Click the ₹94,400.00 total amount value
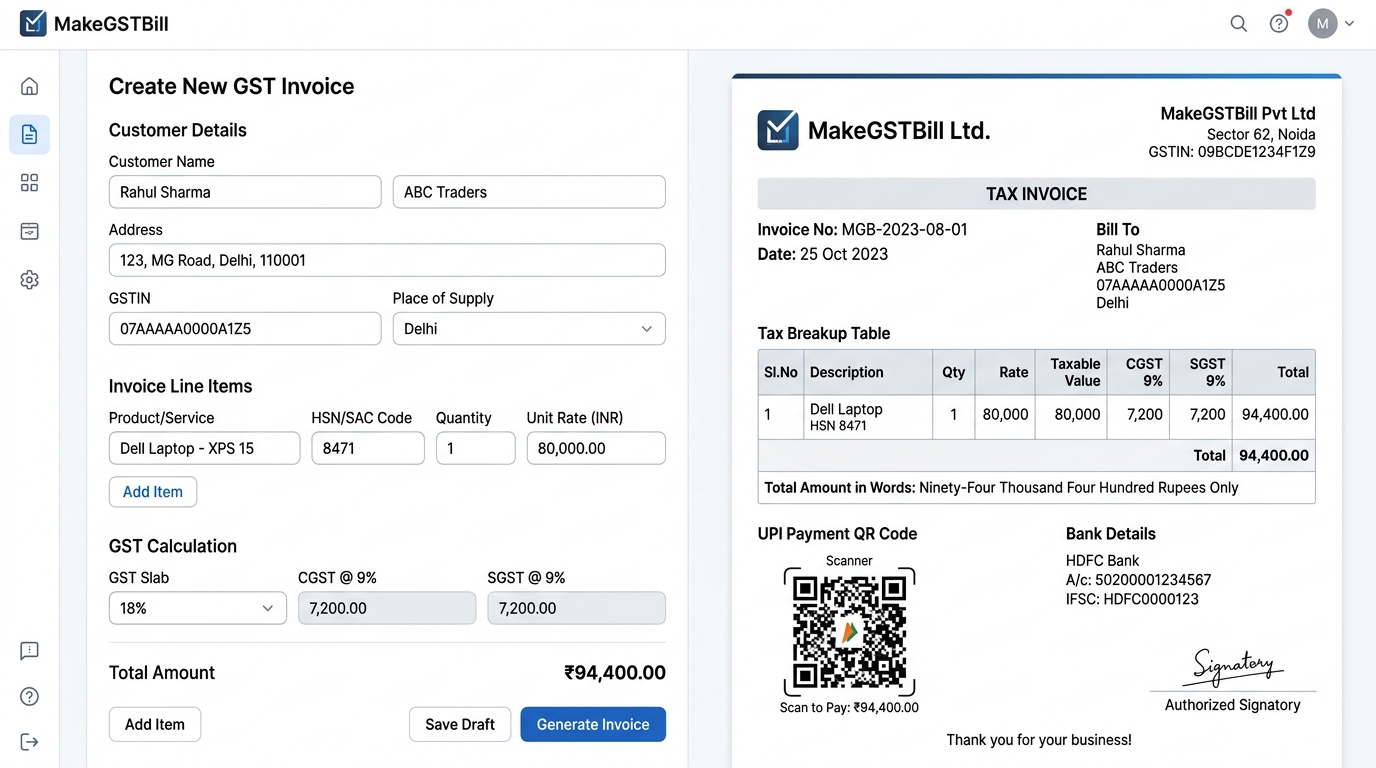 615,673
